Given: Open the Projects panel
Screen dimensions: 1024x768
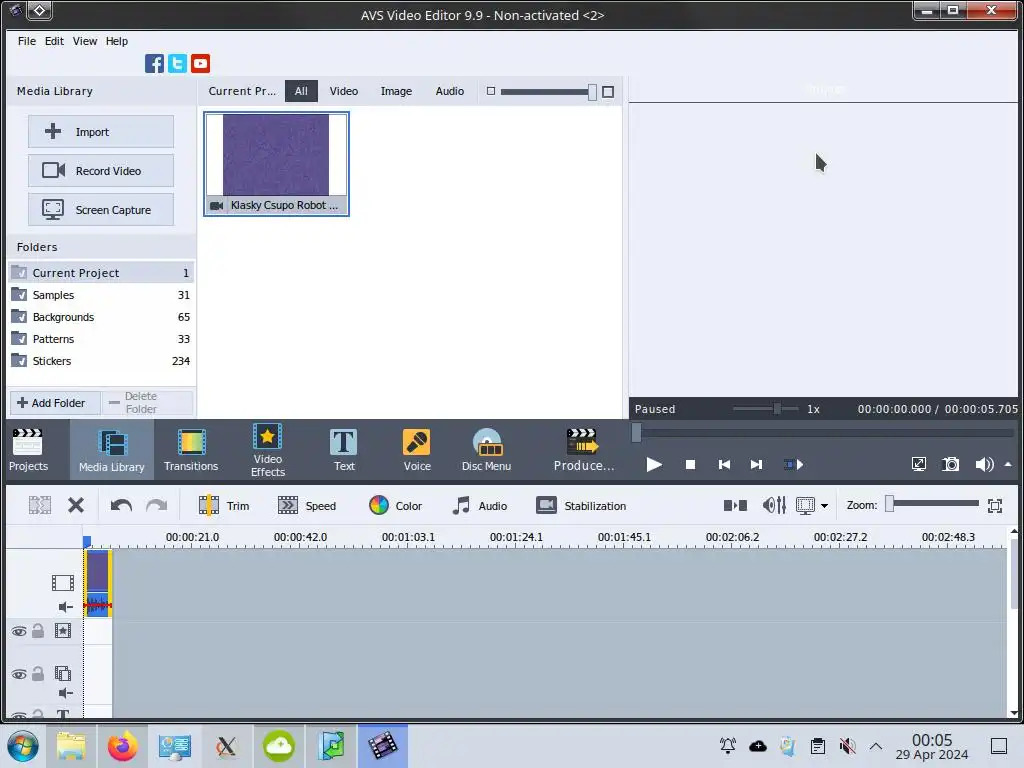Looking at the screenshot, I should (28, 450).
